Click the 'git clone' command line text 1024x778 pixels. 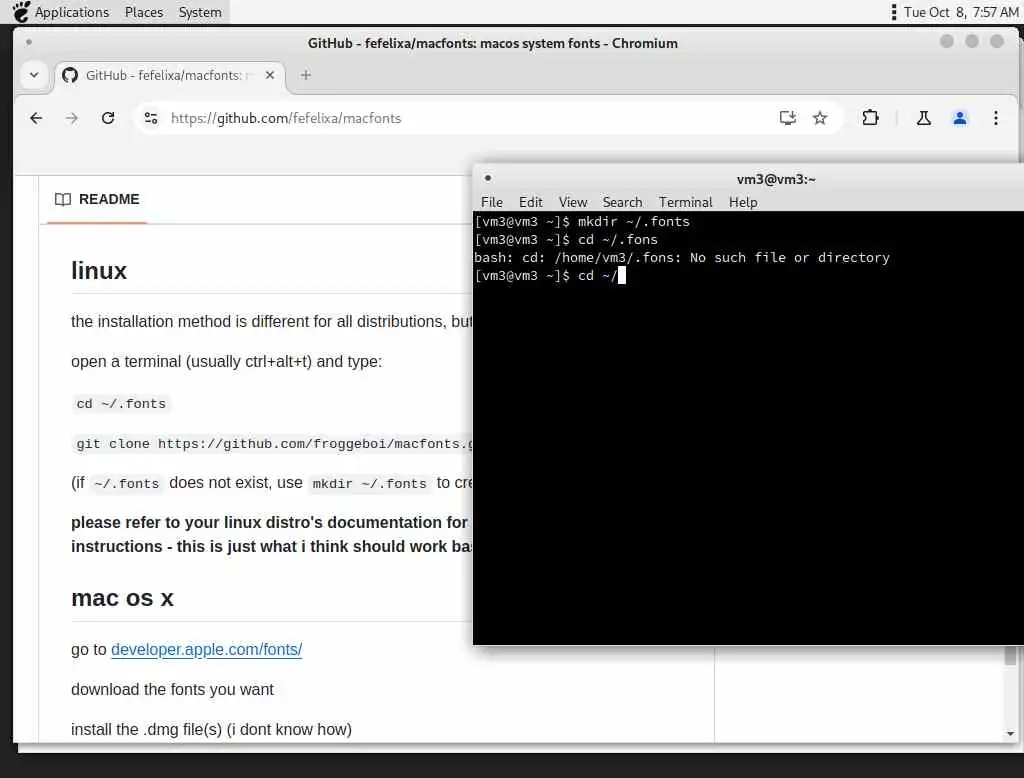point(274,444)
